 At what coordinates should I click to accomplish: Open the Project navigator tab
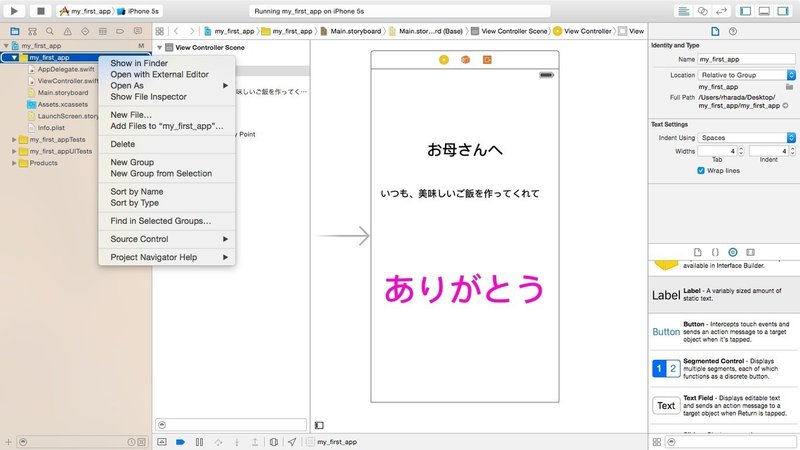point(15,31)
